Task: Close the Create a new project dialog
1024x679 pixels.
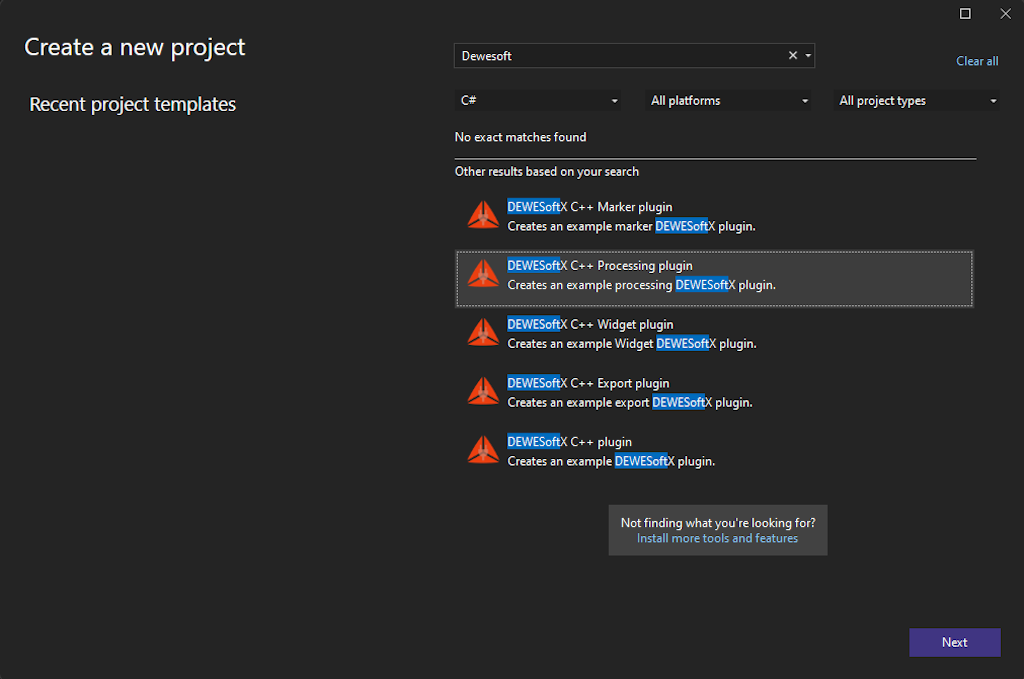Action: [x=1006, y=14]
